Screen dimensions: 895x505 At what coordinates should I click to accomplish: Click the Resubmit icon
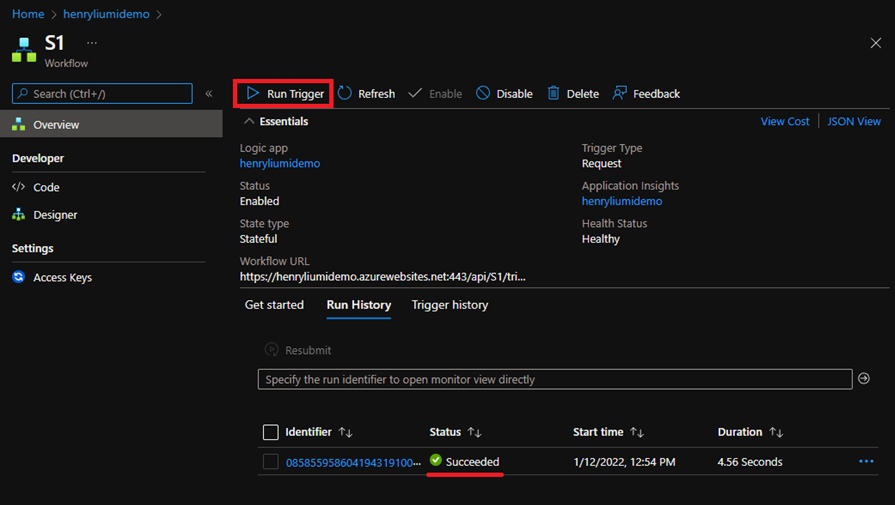pos(272,349)
